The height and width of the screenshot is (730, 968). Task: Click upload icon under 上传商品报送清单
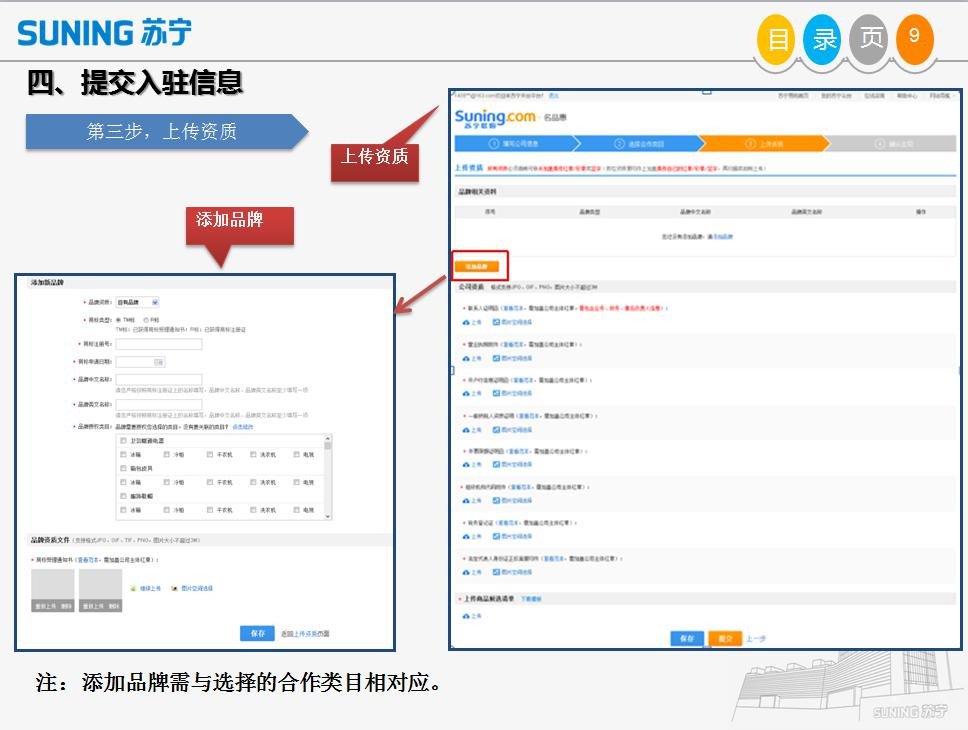pyautogui.click(x=466, y=616)
